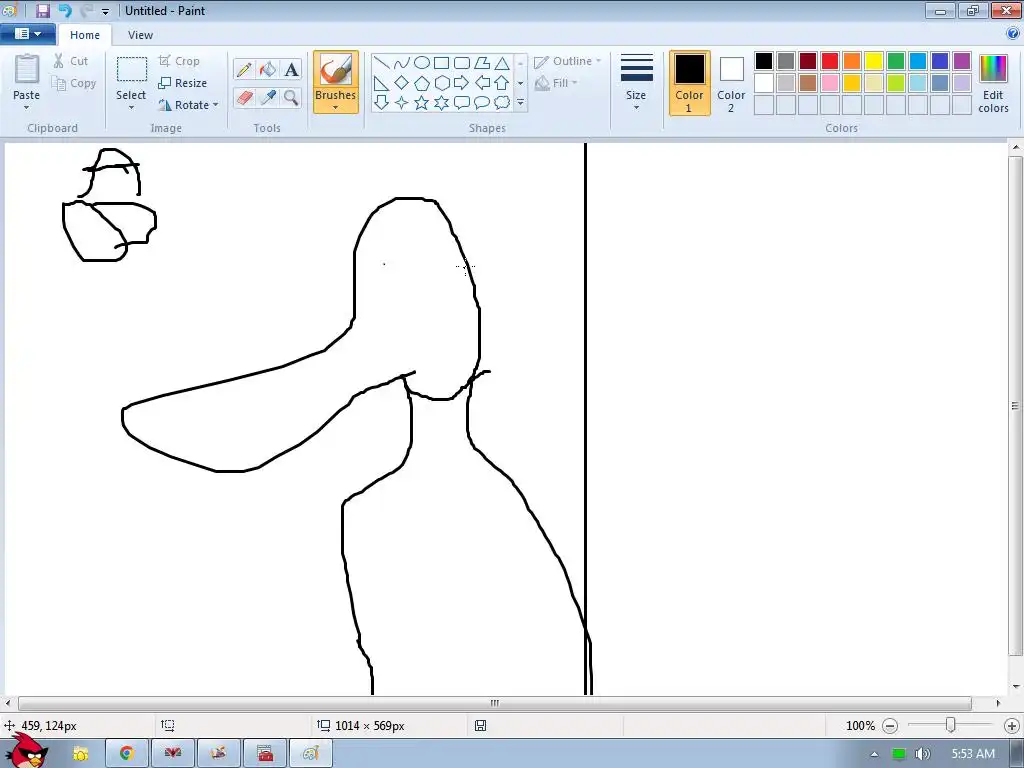Pick the Eraser tool

244,98
